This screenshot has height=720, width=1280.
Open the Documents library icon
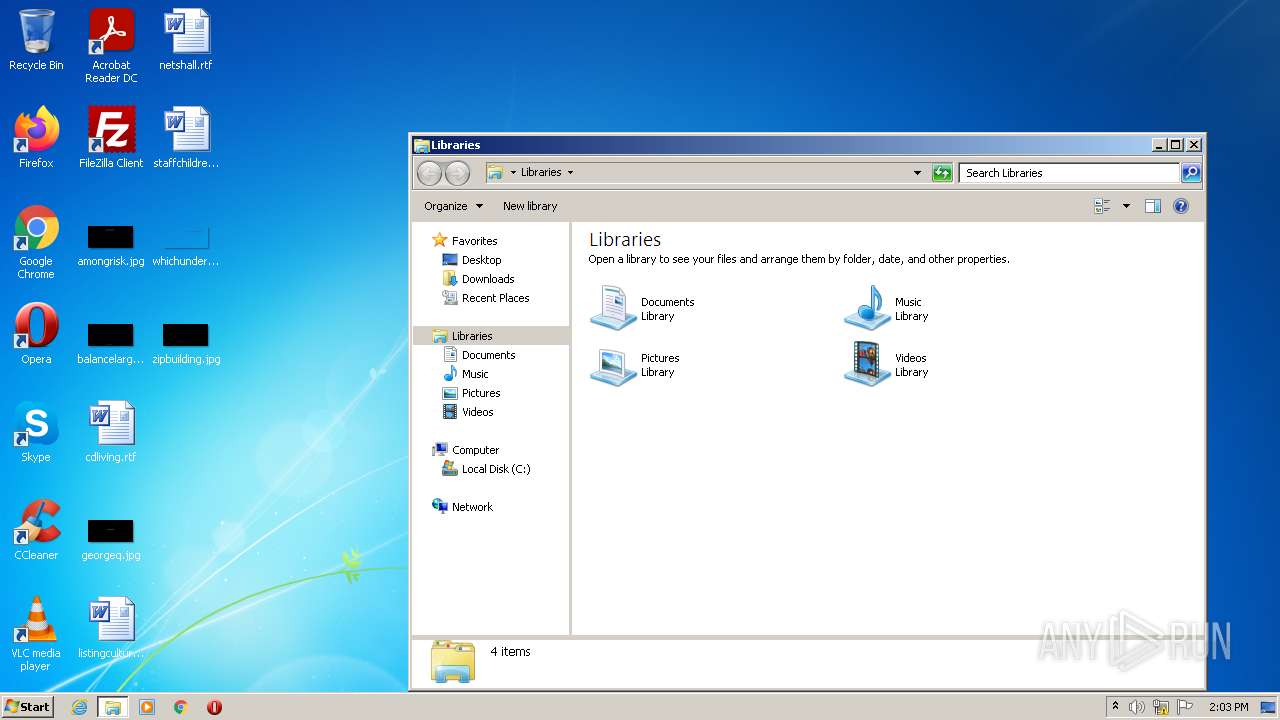(x=613, y=308)
